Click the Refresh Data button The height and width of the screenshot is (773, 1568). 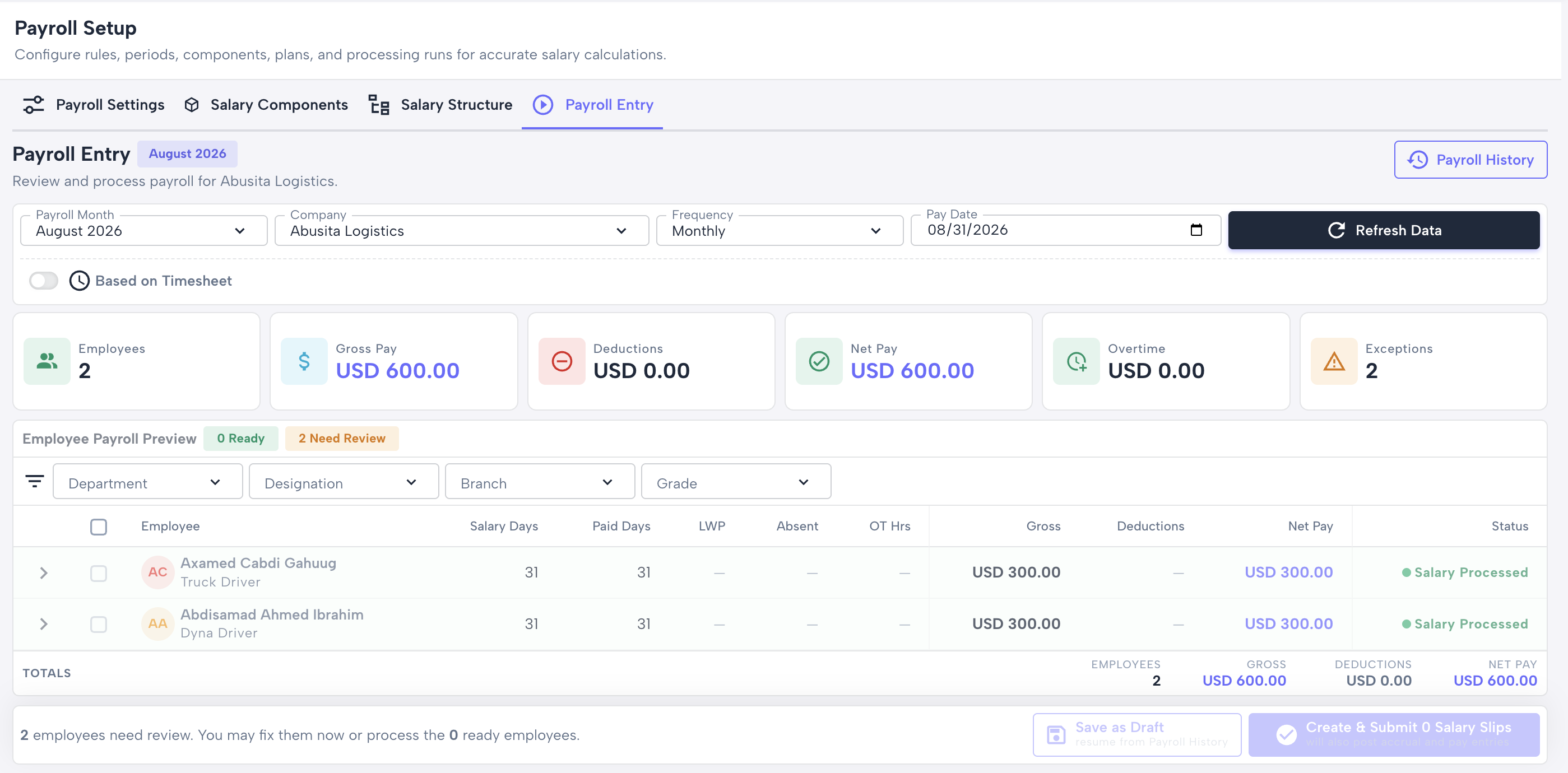point(1384,231)
